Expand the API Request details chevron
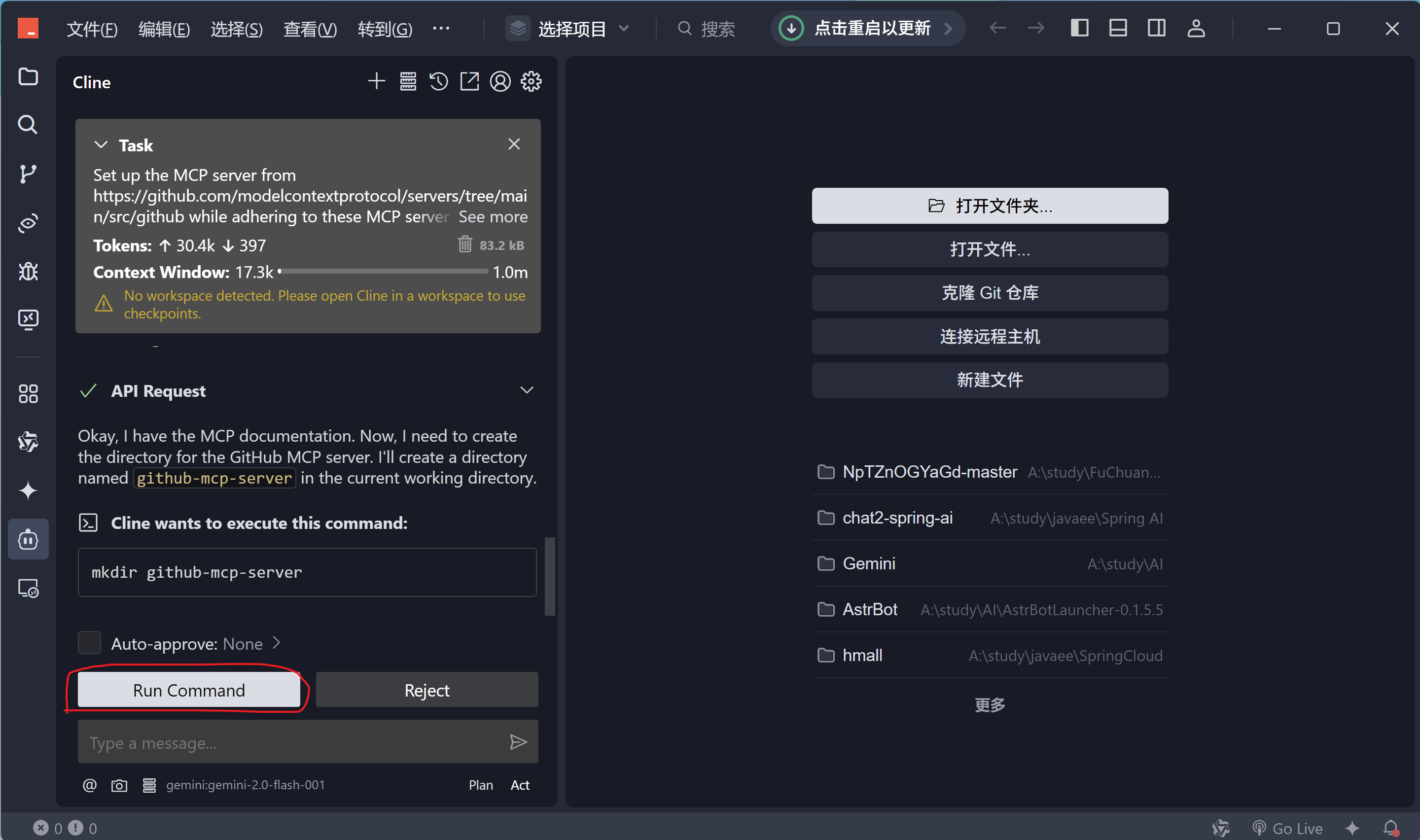 (527, 390)
